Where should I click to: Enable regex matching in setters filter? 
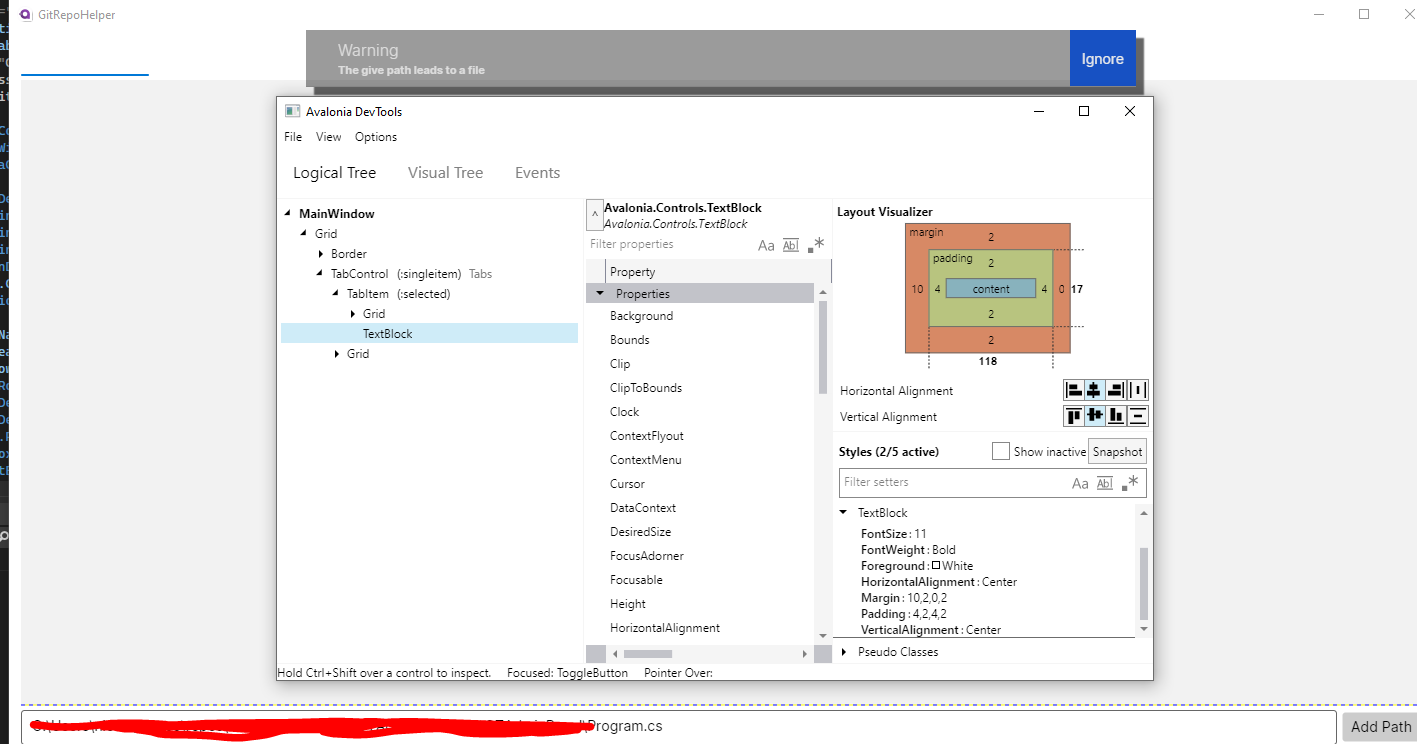[x=1130, y=482]
